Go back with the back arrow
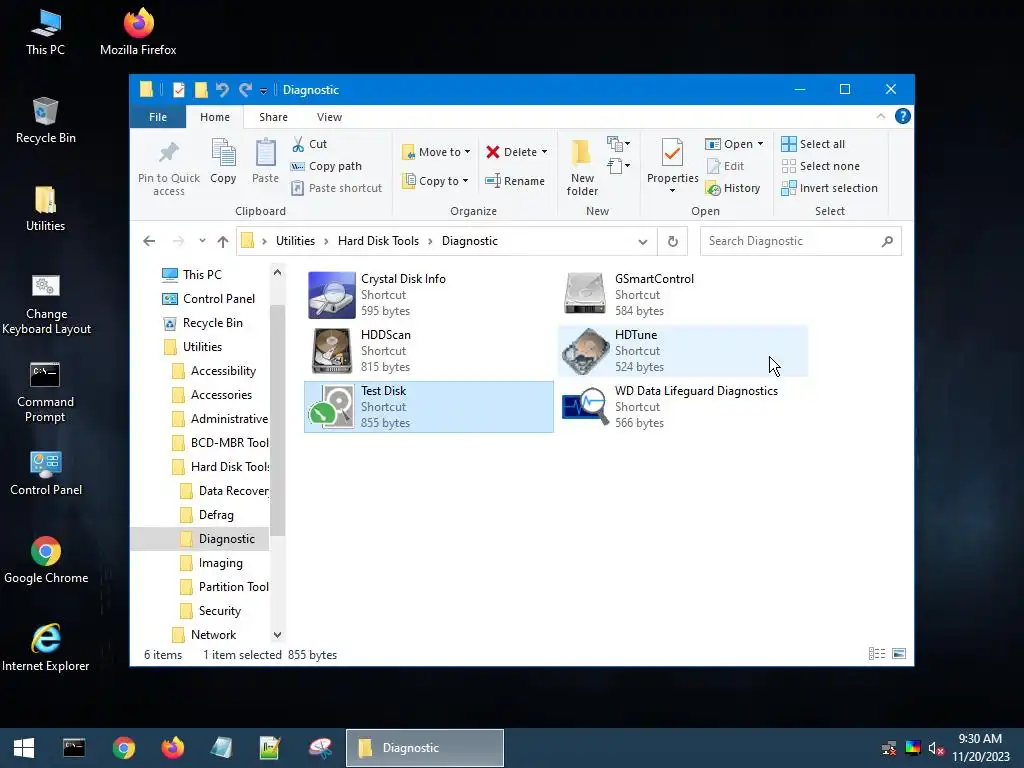This screenshot has width=1024, height=768. [x=149, y=241]
